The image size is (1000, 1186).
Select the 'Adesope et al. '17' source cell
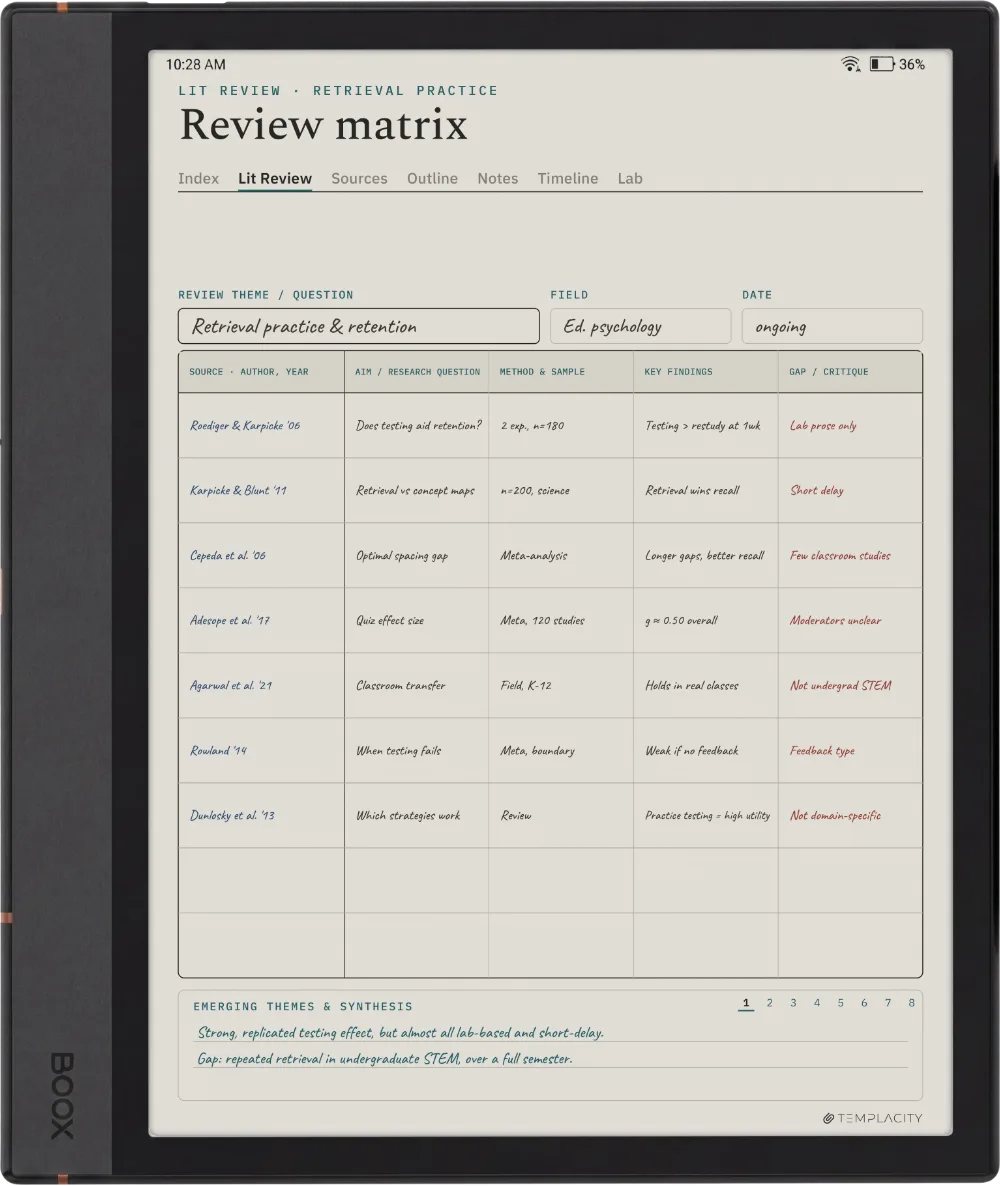pos(262,620)
